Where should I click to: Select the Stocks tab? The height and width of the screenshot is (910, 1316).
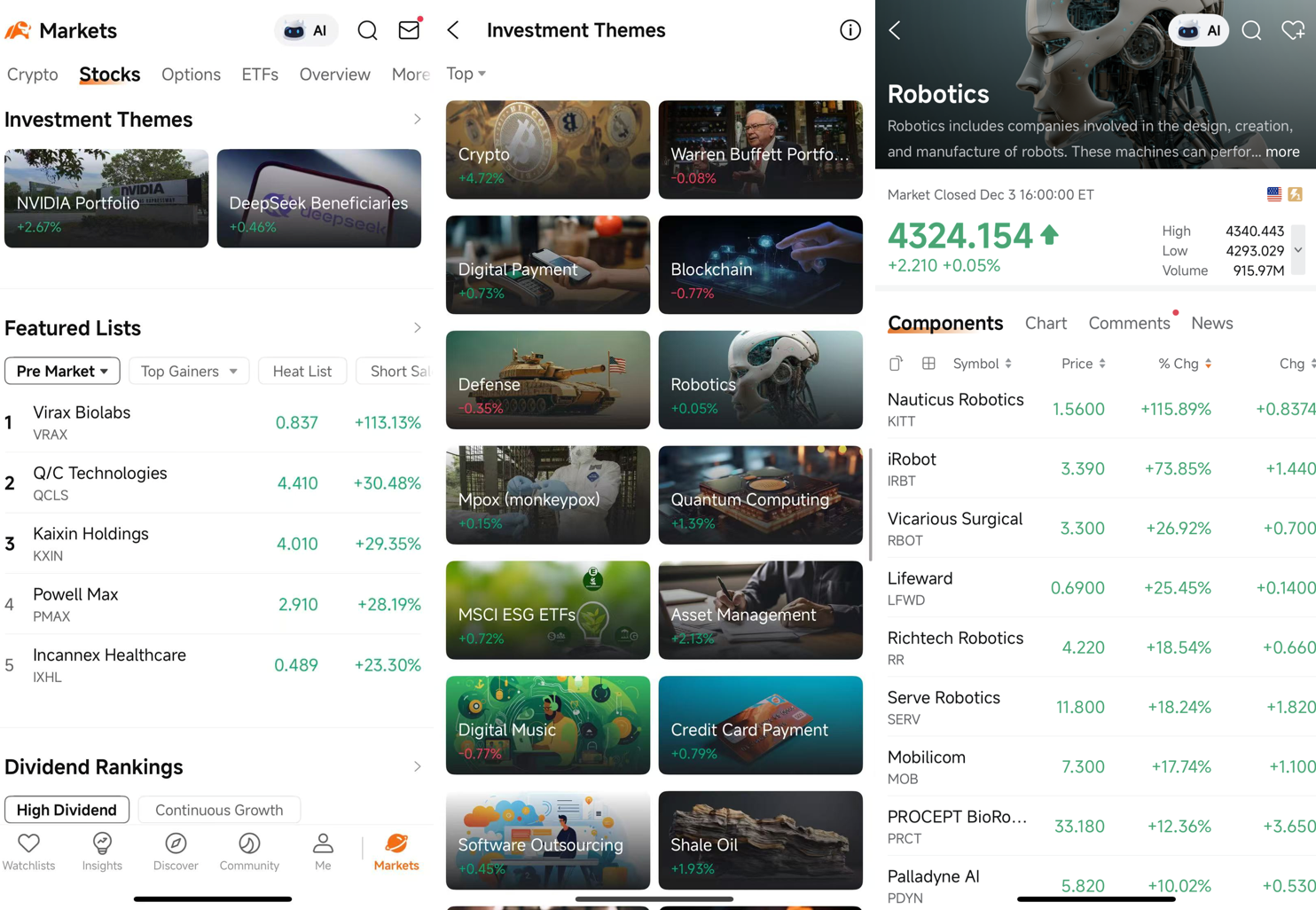point(110,75)
